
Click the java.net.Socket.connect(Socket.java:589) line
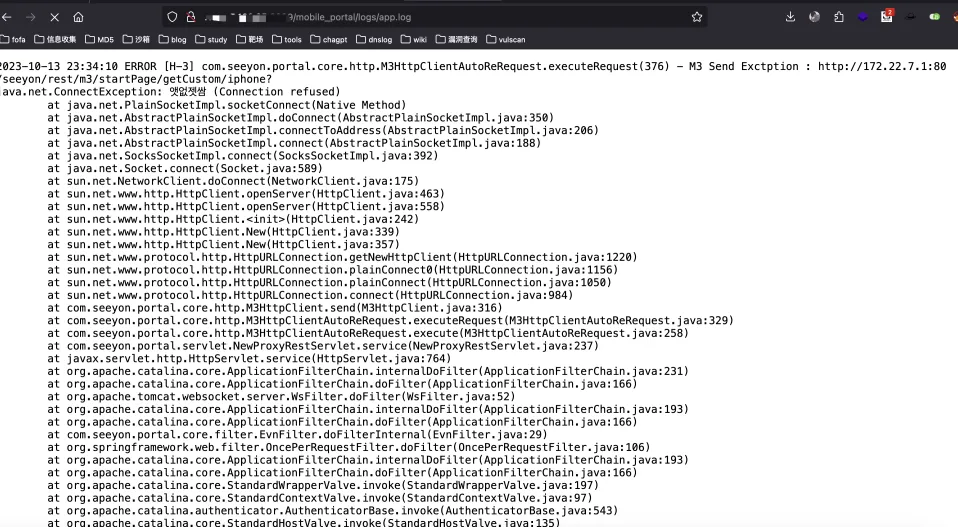click(x=185, y=169)
